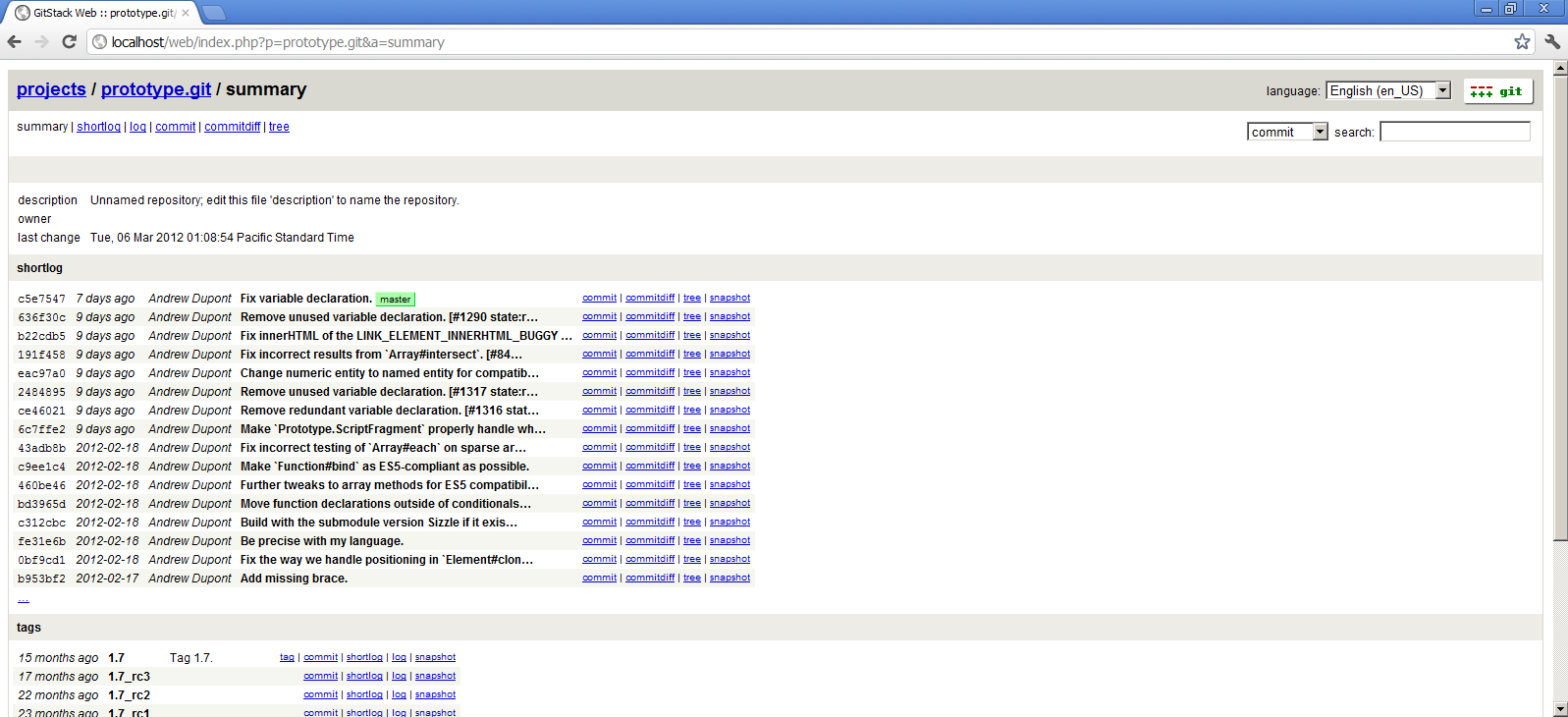The height and width of the screenshot is (718, 1568).
Task: Download snapshot for commit 191f458
Action: pos(730,354)
